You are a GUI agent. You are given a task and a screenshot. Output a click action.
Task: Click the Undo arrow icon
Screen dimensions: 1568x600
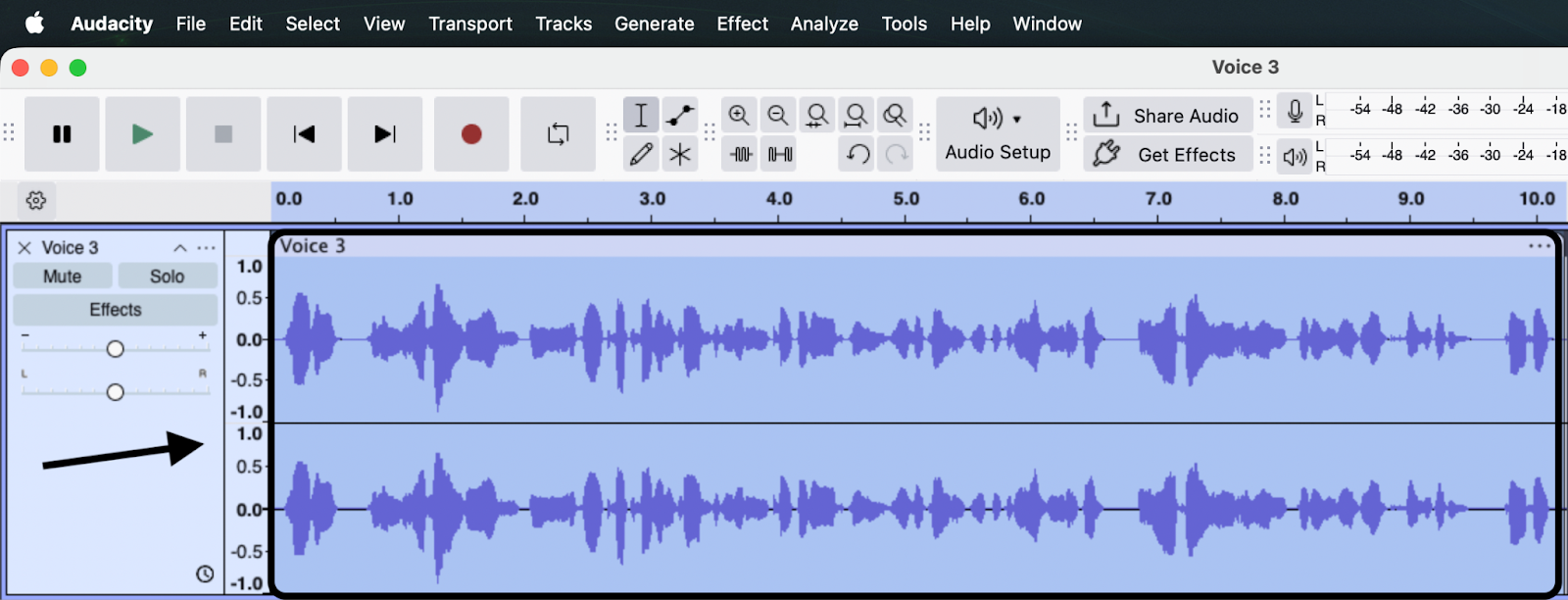tap(857, 154)
